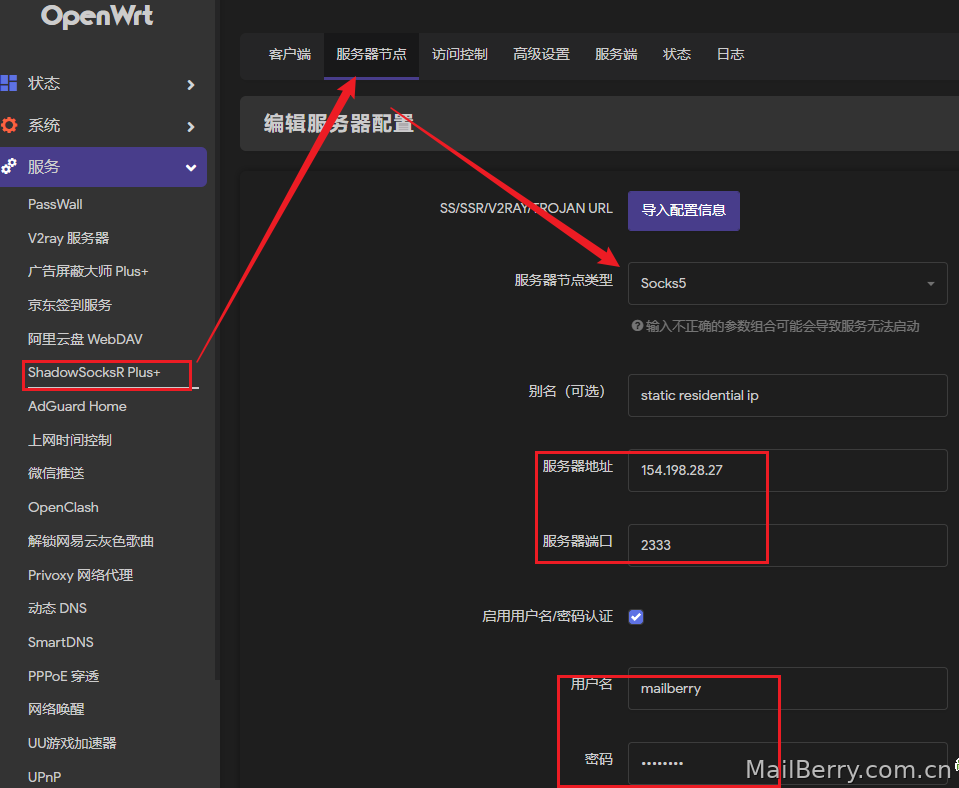
Task: Click the username field mailberry
Action: (x=788, y=688)
